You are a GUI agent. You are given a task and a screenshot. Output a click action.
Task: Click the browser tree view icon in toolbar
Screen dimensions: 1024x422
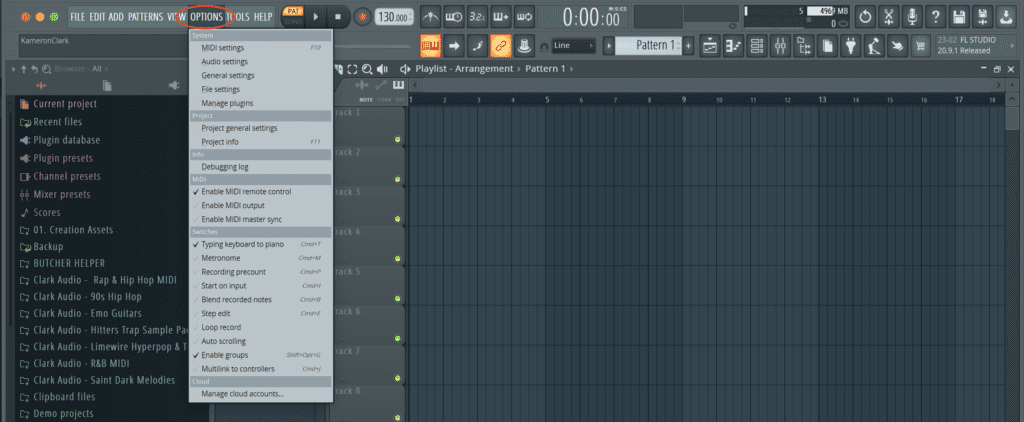pos(804,46)
